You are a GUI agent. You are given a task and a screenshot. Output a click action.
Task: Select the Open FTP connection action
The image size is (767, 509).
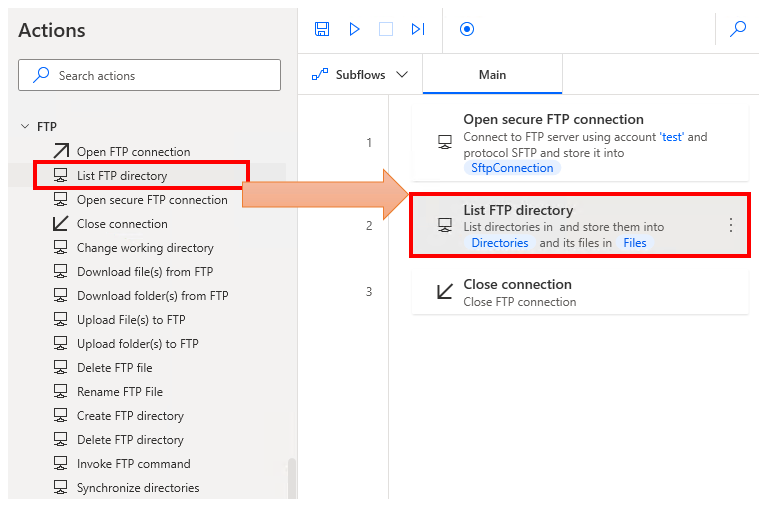pos(133,152)
